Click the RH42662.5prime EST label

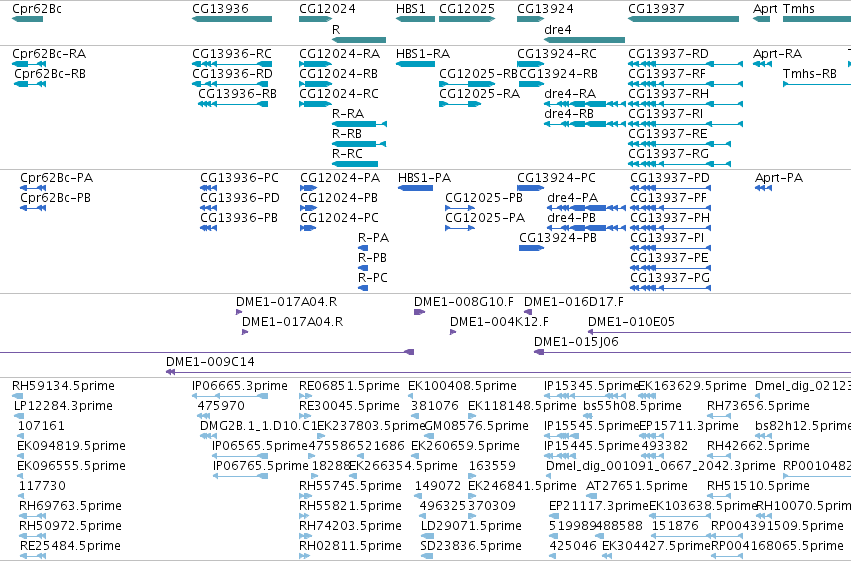tap(758, 446)
